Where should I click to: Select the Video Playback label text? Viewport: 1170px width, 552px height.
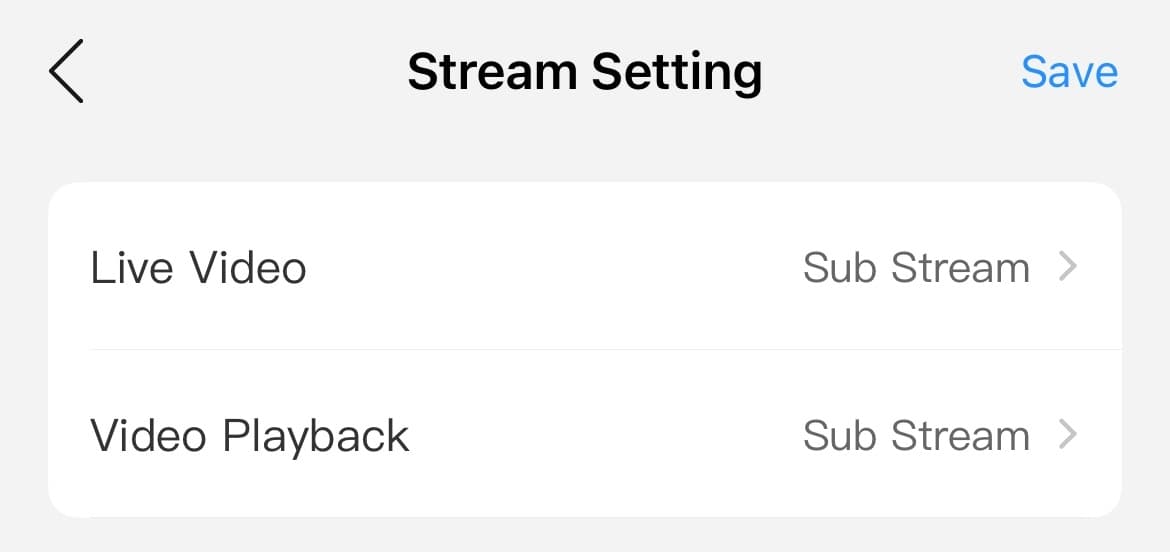click(x=250, y=436)
